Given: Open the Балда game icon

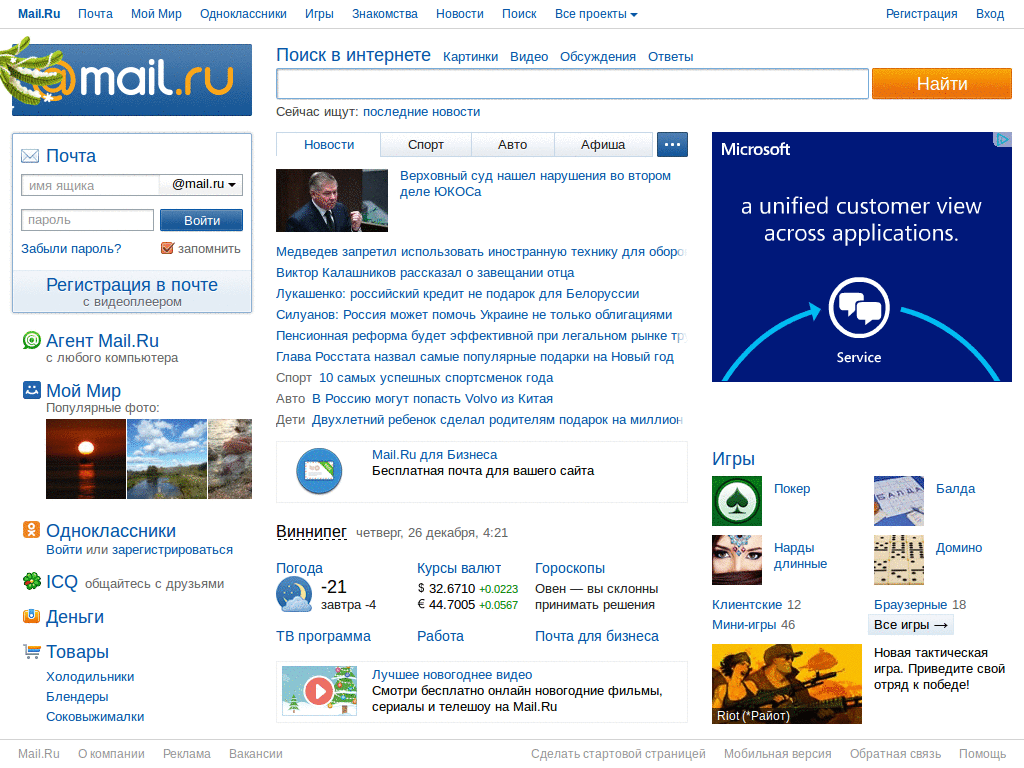Looking at the screenshot, I should pos(899,501).
